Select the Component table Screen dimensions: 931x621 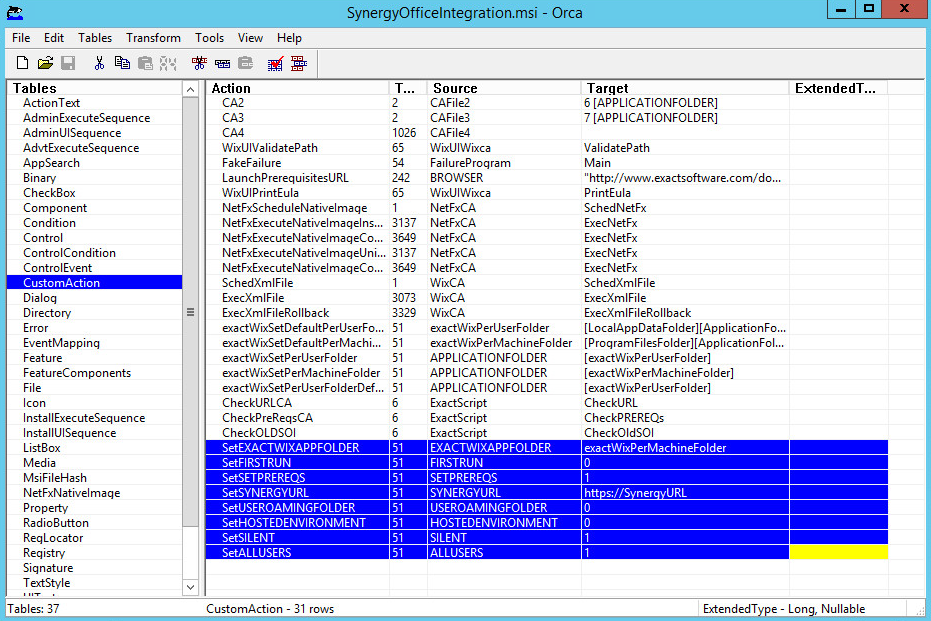(x=55, y=208)
